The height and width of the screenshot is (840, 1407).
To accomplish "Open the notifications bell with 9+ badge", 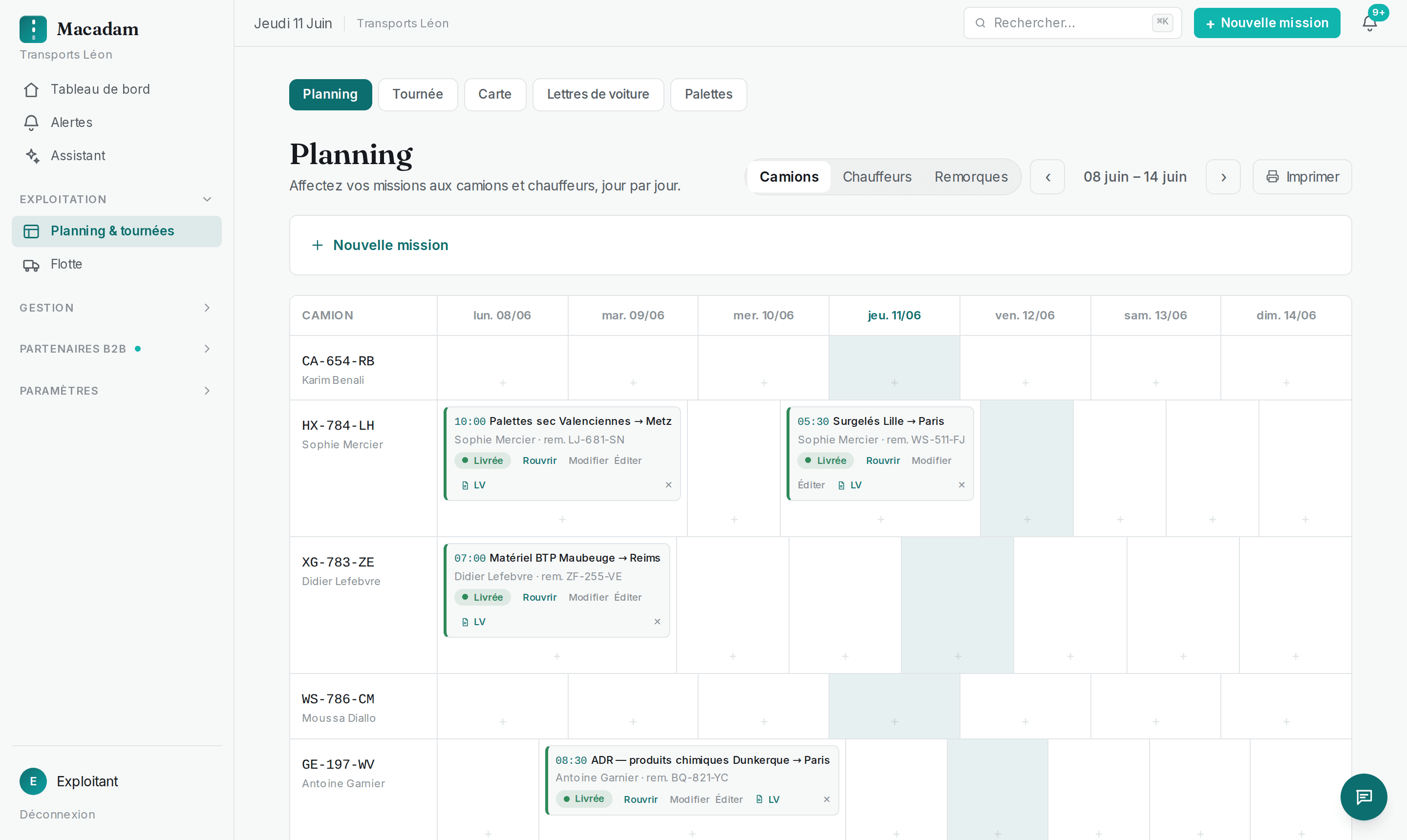I will click(1370, 23).
